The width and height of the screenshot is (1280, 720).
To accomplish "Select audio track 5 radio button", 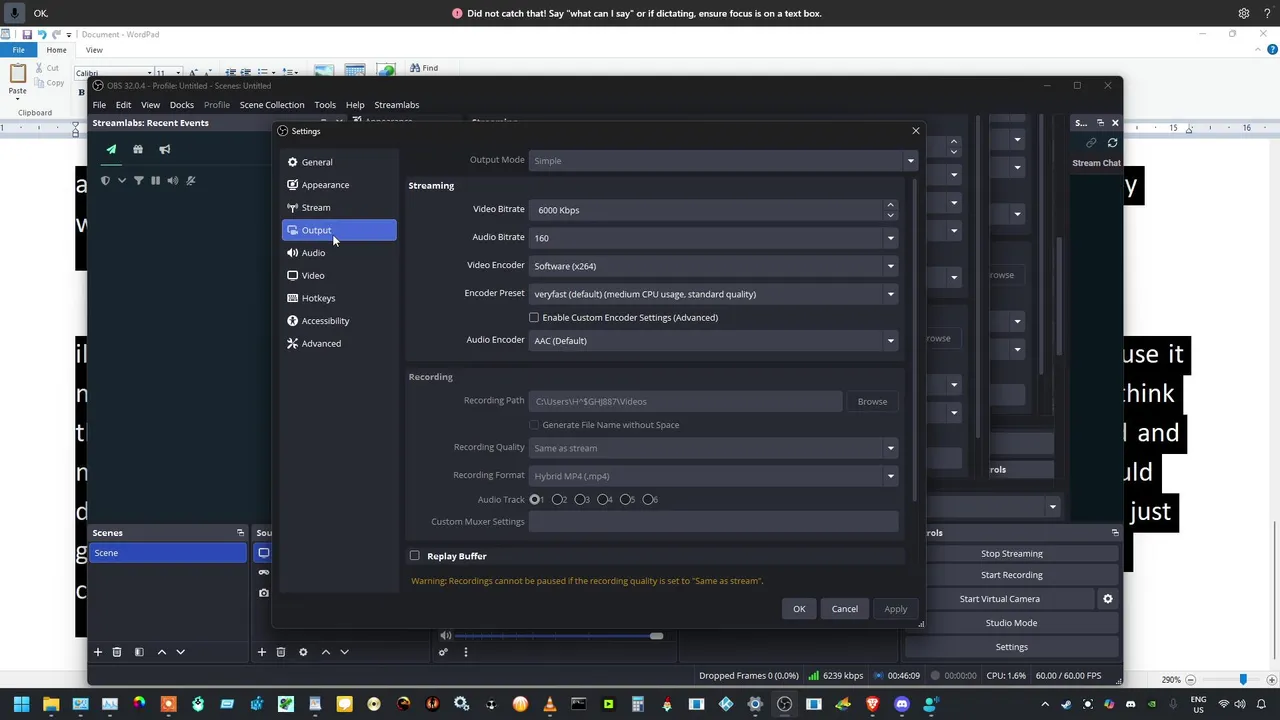I will [x=626, y=499].
